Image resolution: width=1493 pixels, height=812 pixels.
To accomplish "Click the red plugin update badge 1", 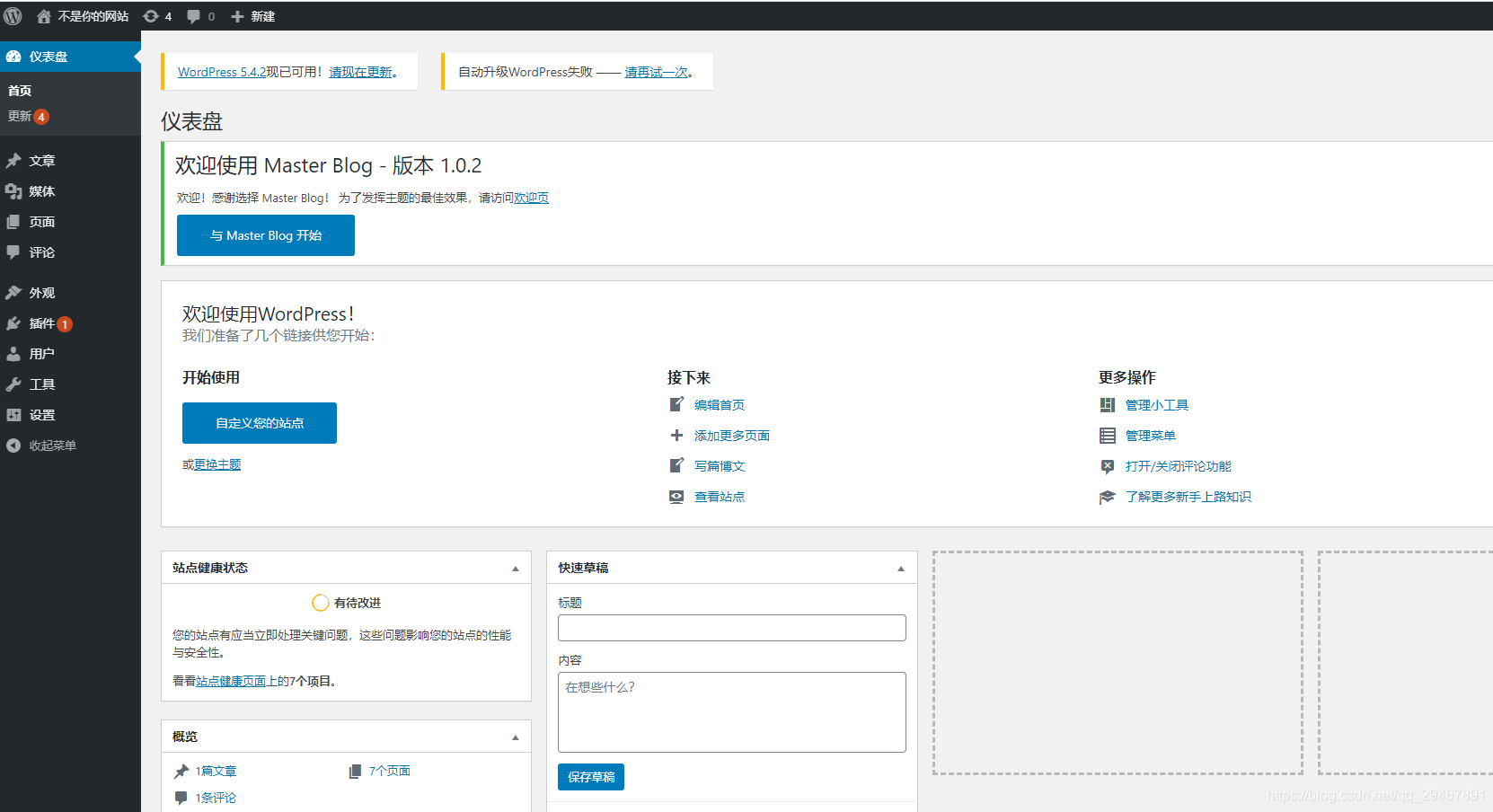I will coord(65,324).
